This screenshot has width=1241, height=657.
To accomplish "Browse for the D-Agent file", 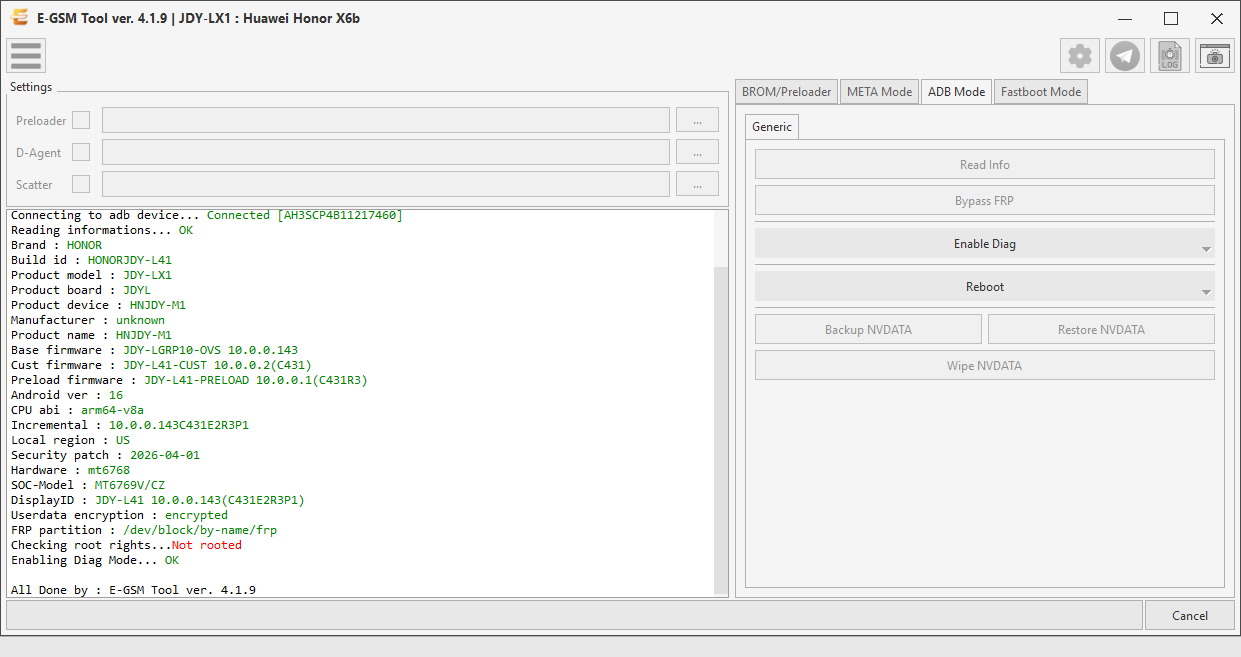I will [698, 152].
